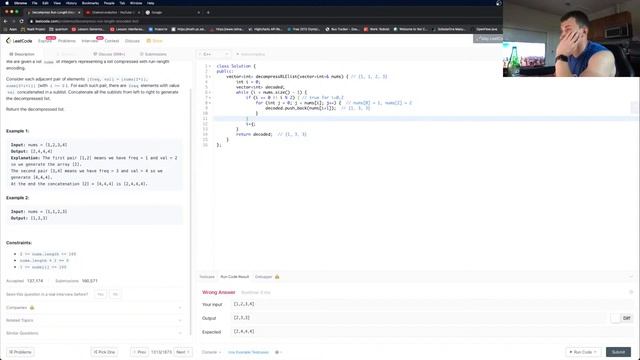Switch to the Description tab
The width and height of the screenshot is (640, 360).
tap(22, 54)
